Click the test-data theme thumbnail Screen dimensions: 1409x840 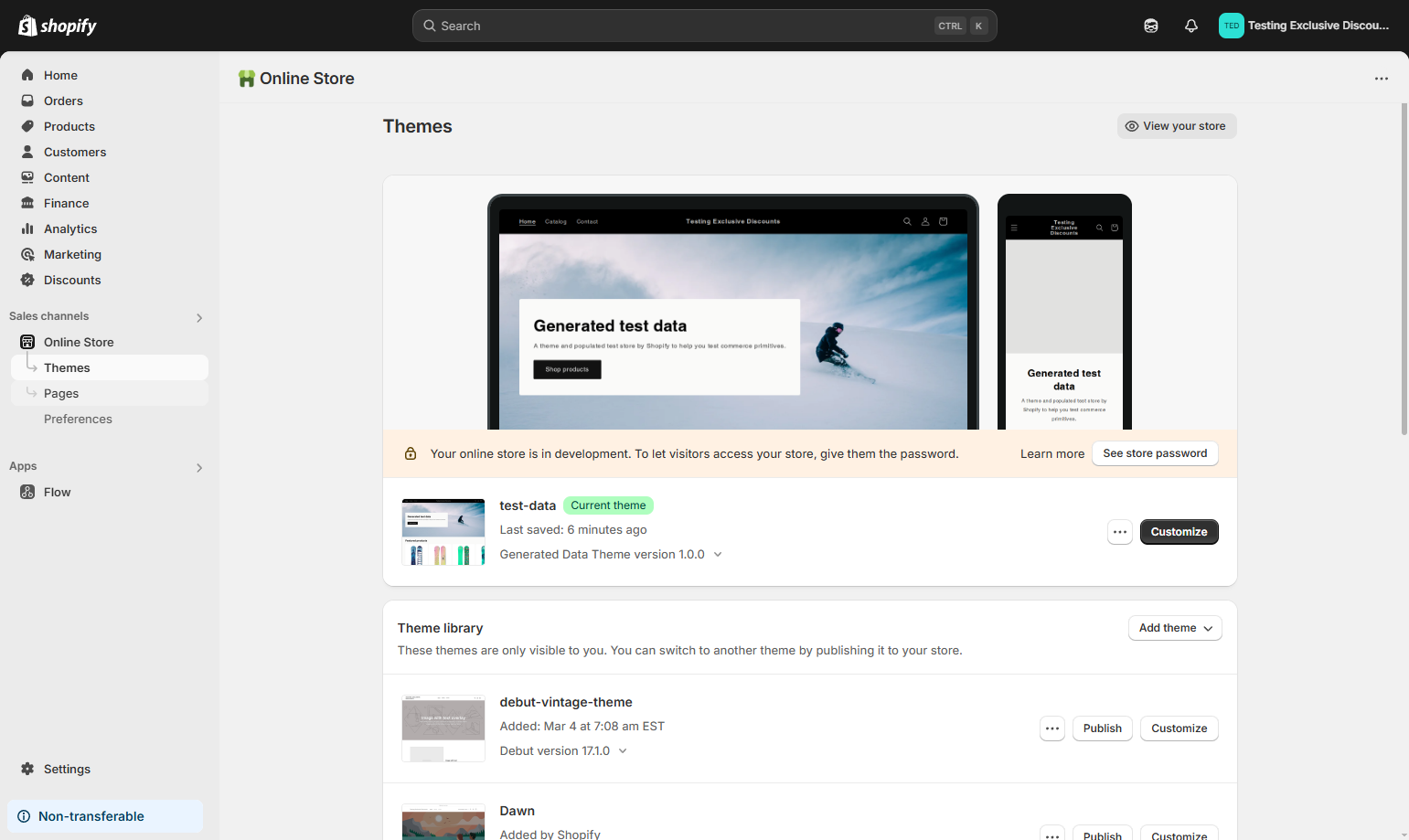pyautogui.click(x=443, y=532)
